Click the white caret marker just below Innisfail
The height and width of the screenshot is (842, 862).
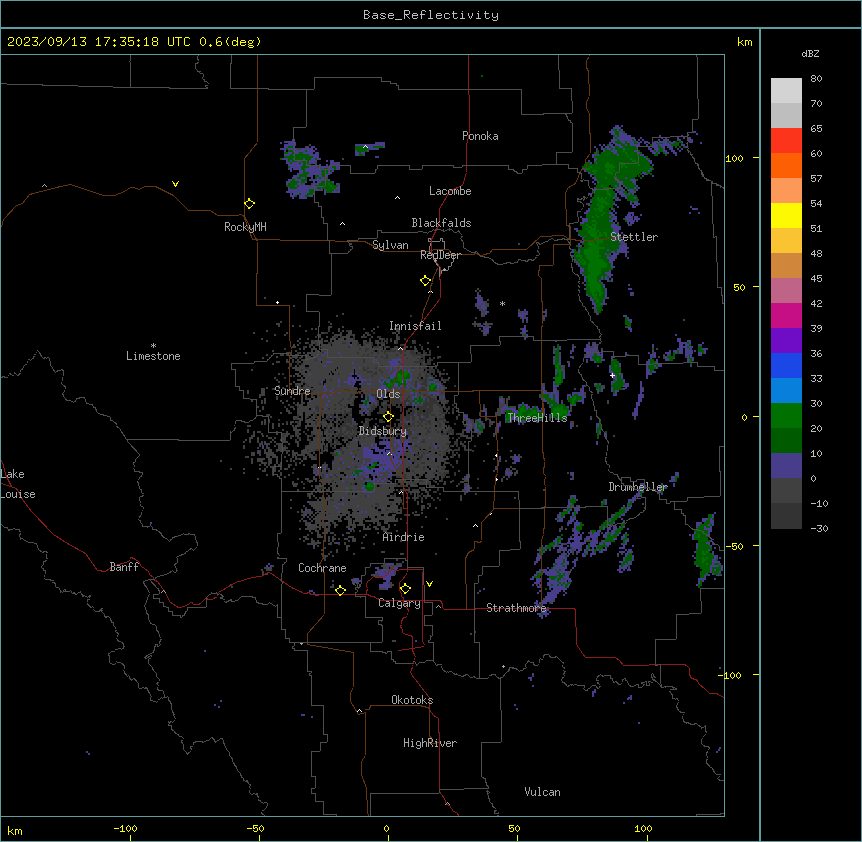400,348
